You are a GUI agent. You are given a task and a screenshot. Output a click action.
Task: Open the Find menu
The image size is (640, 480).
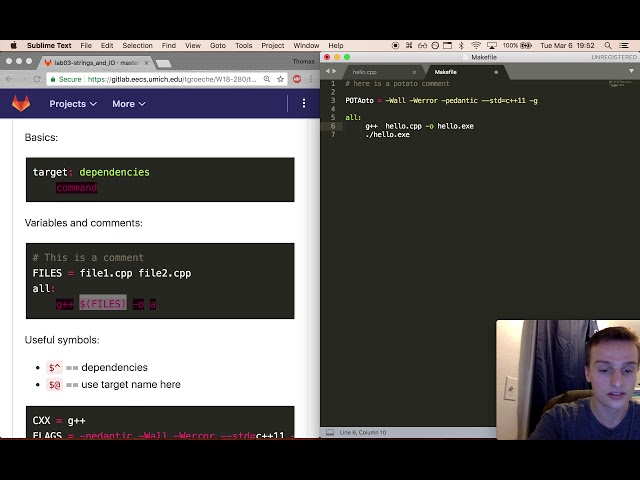coord(169,46)
